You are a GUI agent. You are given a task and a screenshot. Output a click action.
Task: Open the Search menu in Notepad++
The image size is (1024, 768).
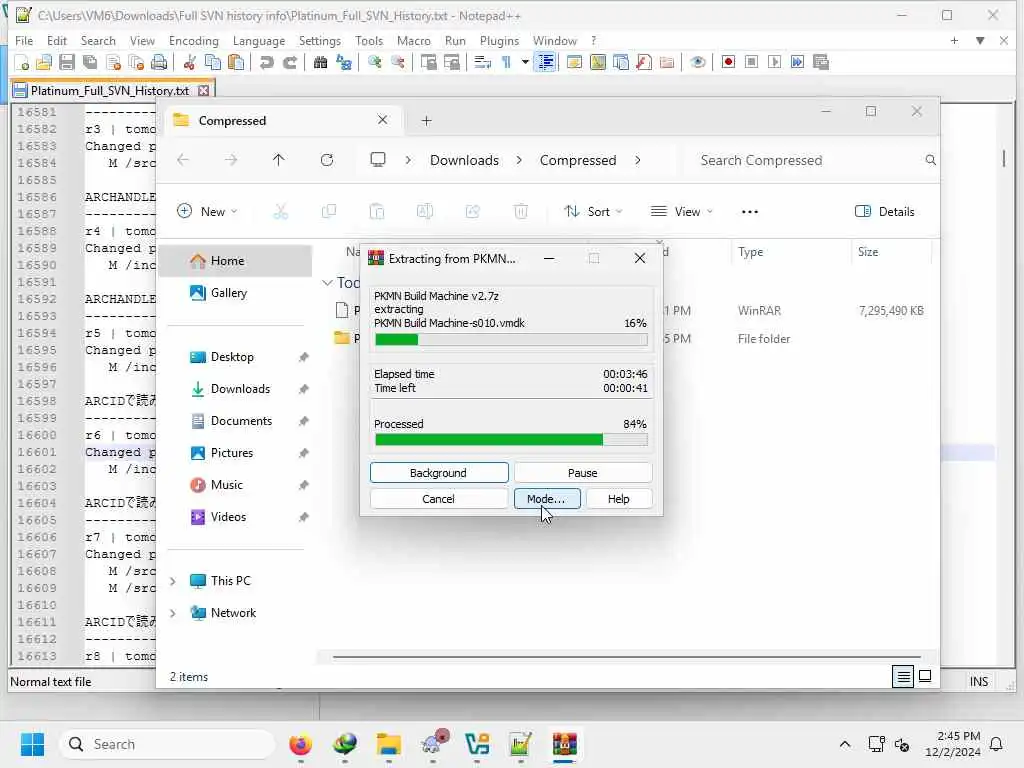(98, 40)
